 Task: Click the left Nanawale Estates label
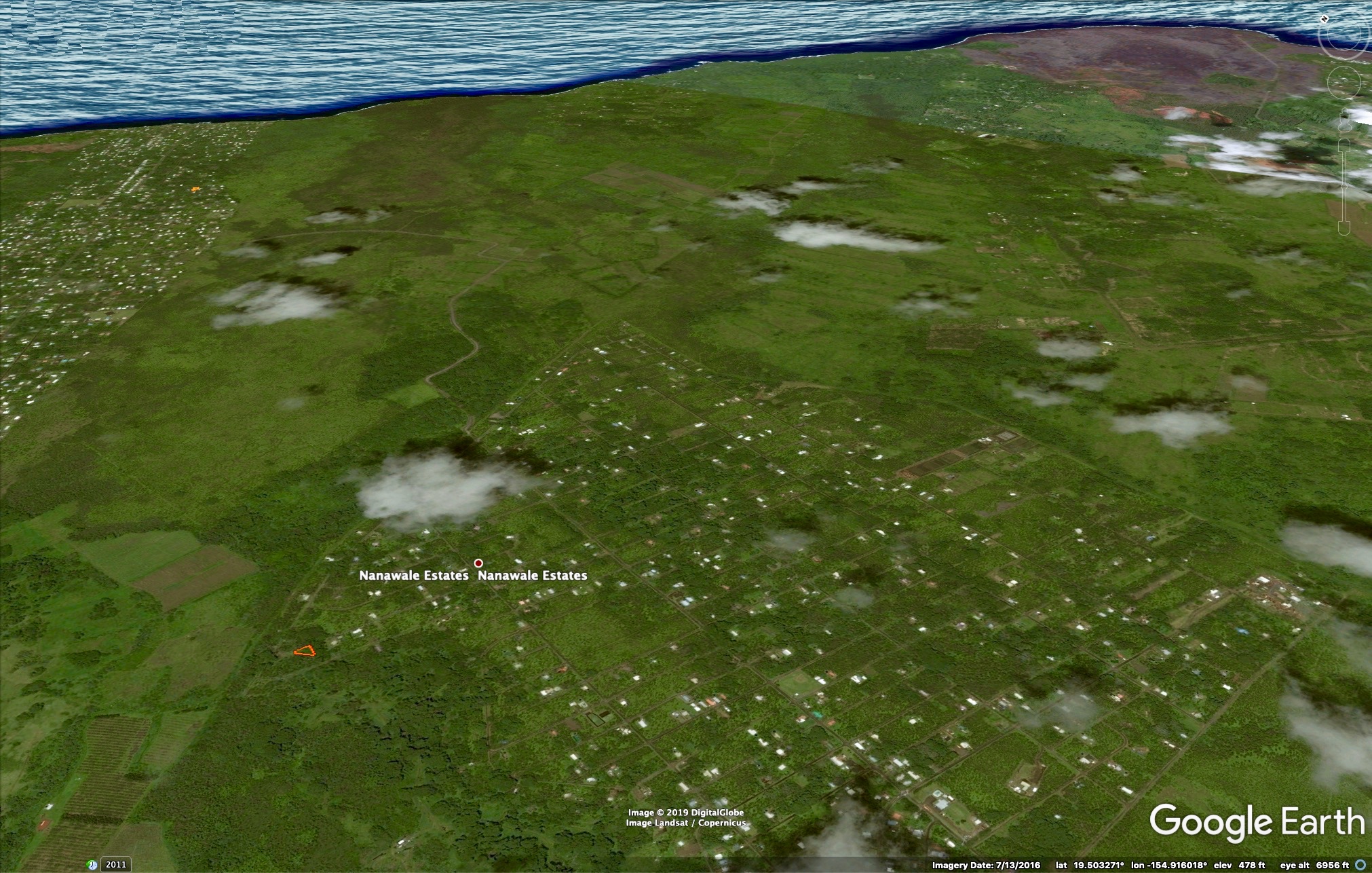[414, 575]
